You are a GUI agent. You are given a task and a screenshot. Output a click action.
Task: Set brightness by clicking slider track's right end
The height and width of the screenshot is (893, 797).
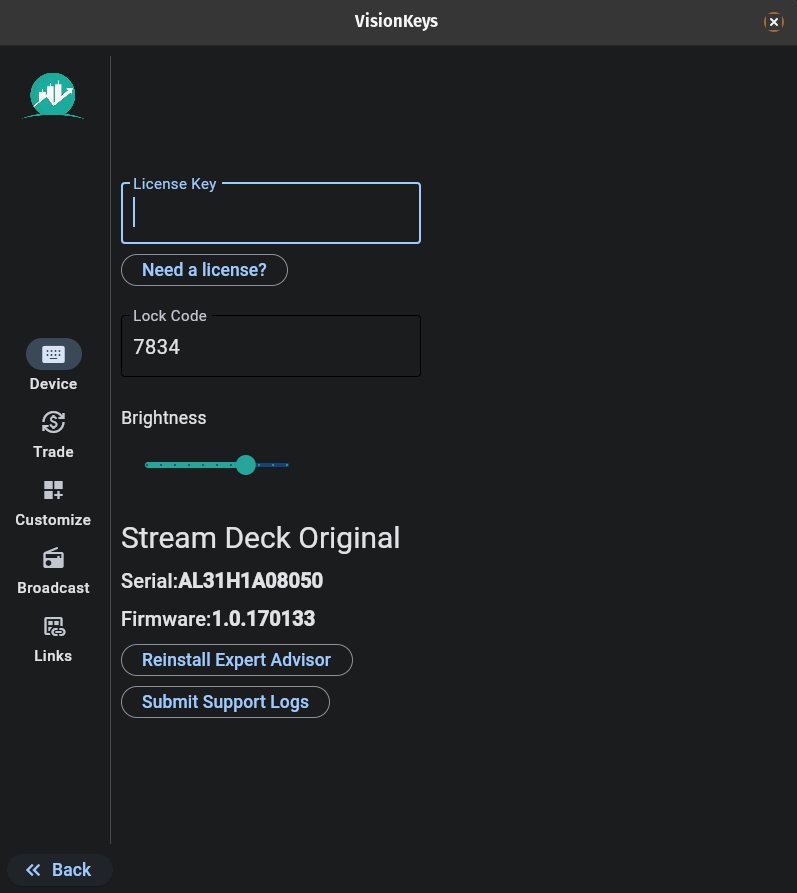(x=287, y=465)
